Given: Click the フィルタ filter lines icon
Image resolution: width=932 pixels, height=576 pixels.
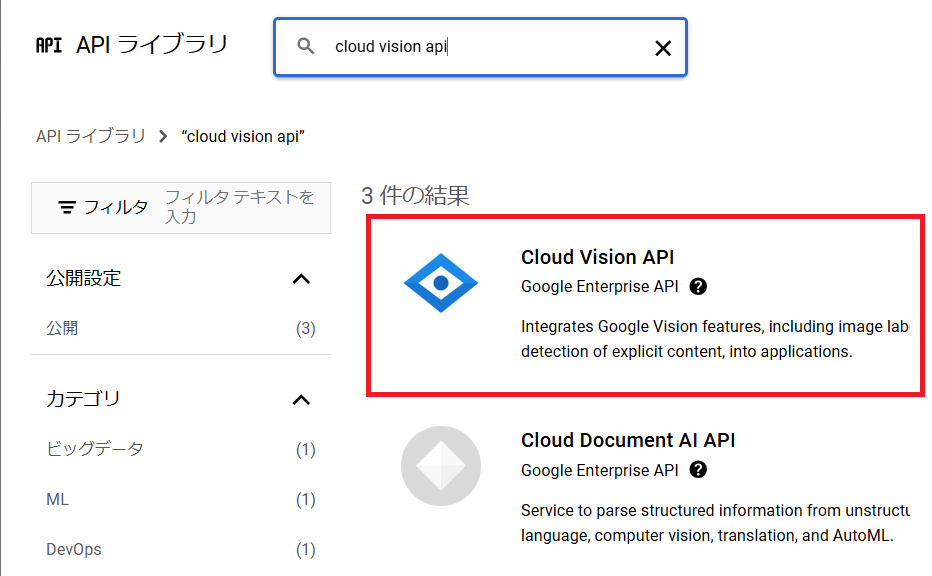Looking at the screenshot, I should pos(67,207).
